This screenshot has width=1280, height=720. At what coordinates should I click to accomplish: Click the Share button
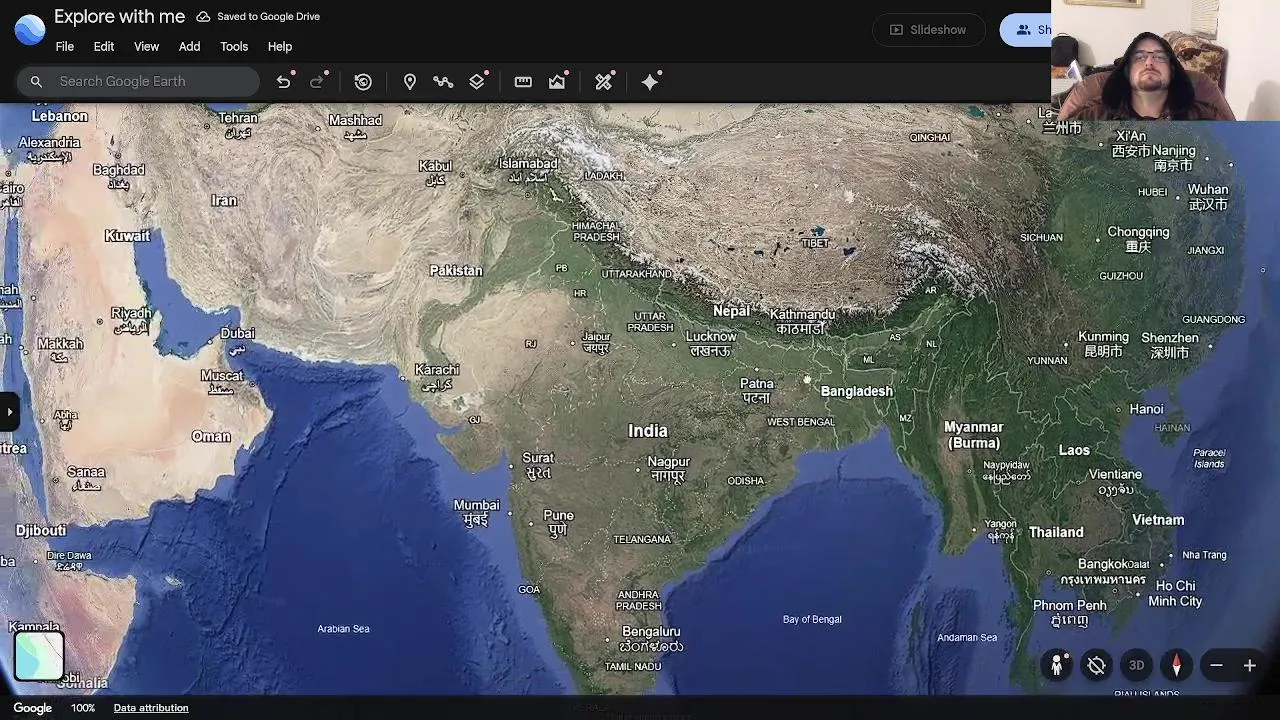(1026, 30)
